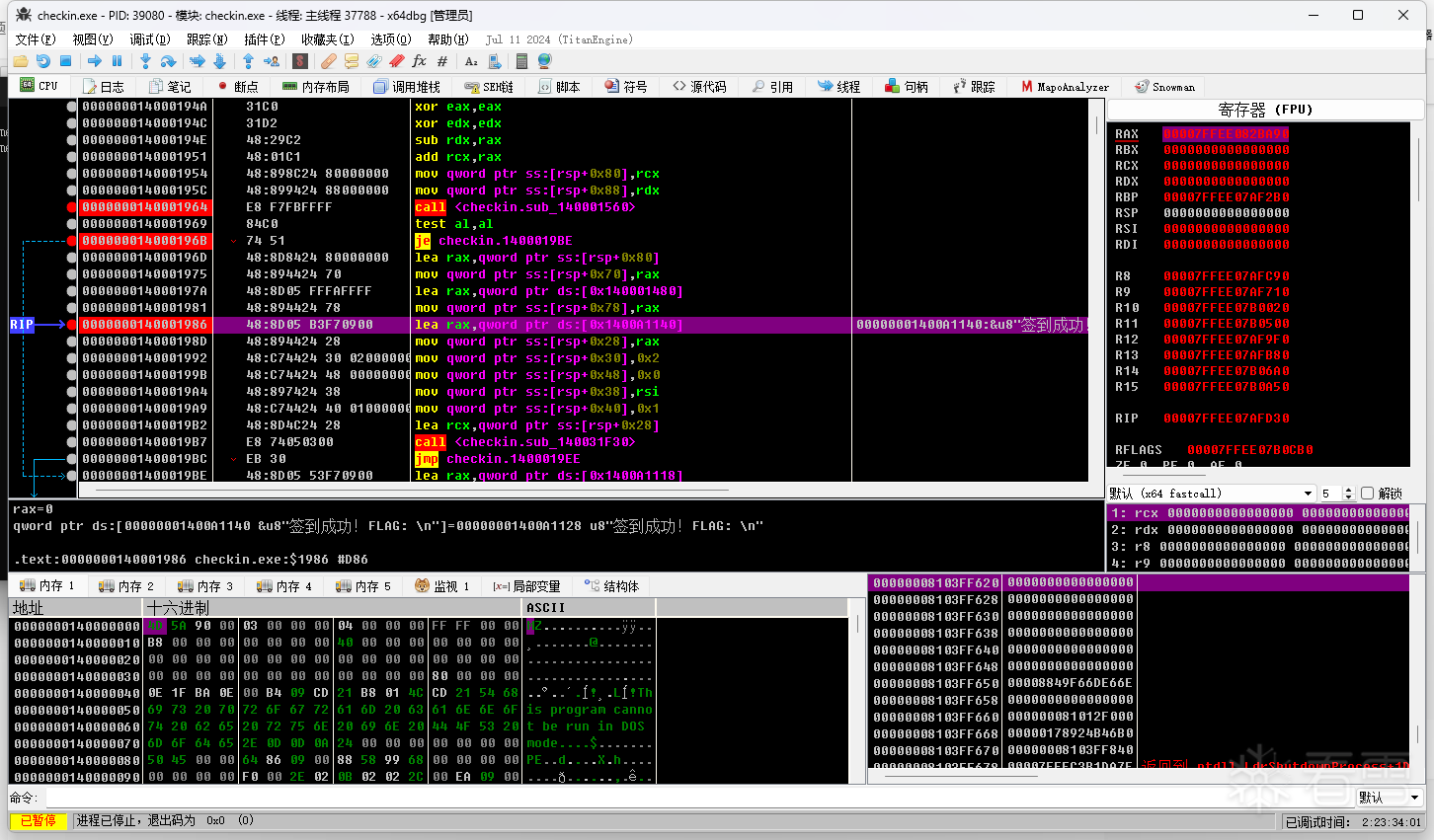Execute till return up-arrow icon

click(x=248, y=61)
